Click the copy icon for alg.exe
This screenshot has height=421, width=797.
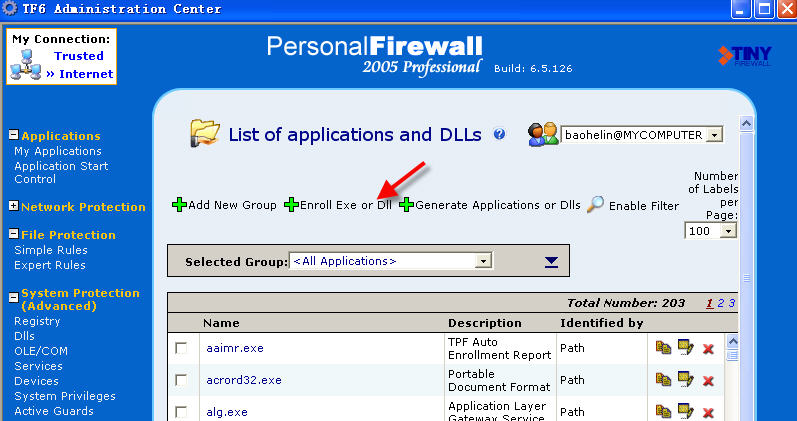[x=663, y=411]
